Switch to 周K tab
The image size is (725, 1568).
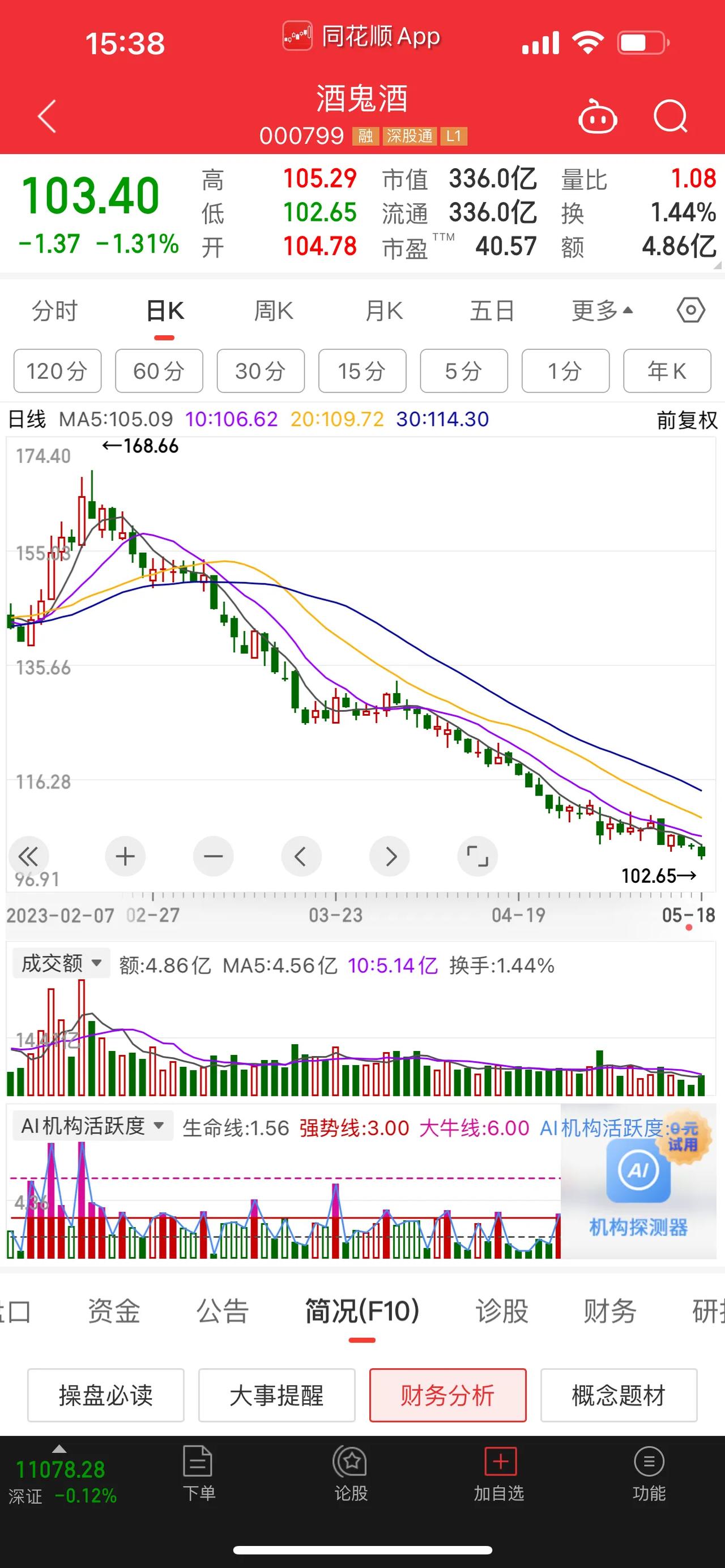(x=274, y=310)
